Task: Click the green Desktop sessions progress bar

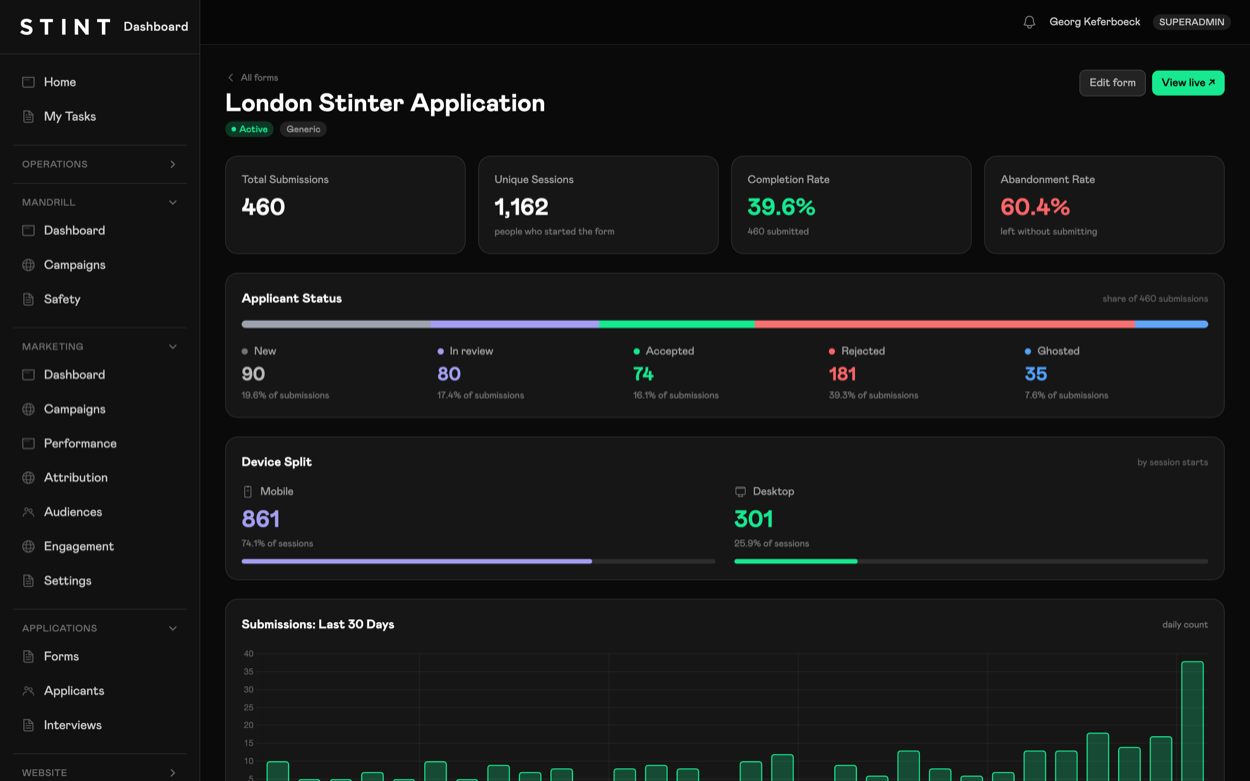Action: 796,561
